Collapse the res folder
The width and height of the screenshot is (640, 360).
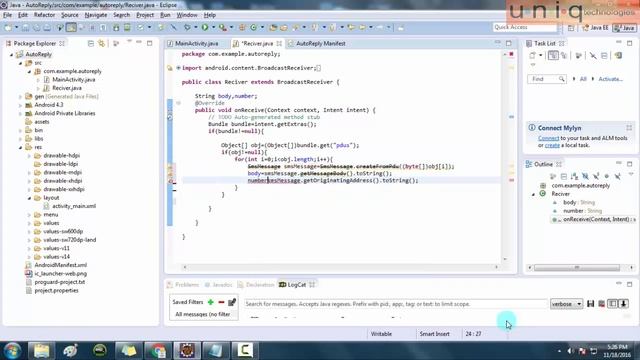20,147
